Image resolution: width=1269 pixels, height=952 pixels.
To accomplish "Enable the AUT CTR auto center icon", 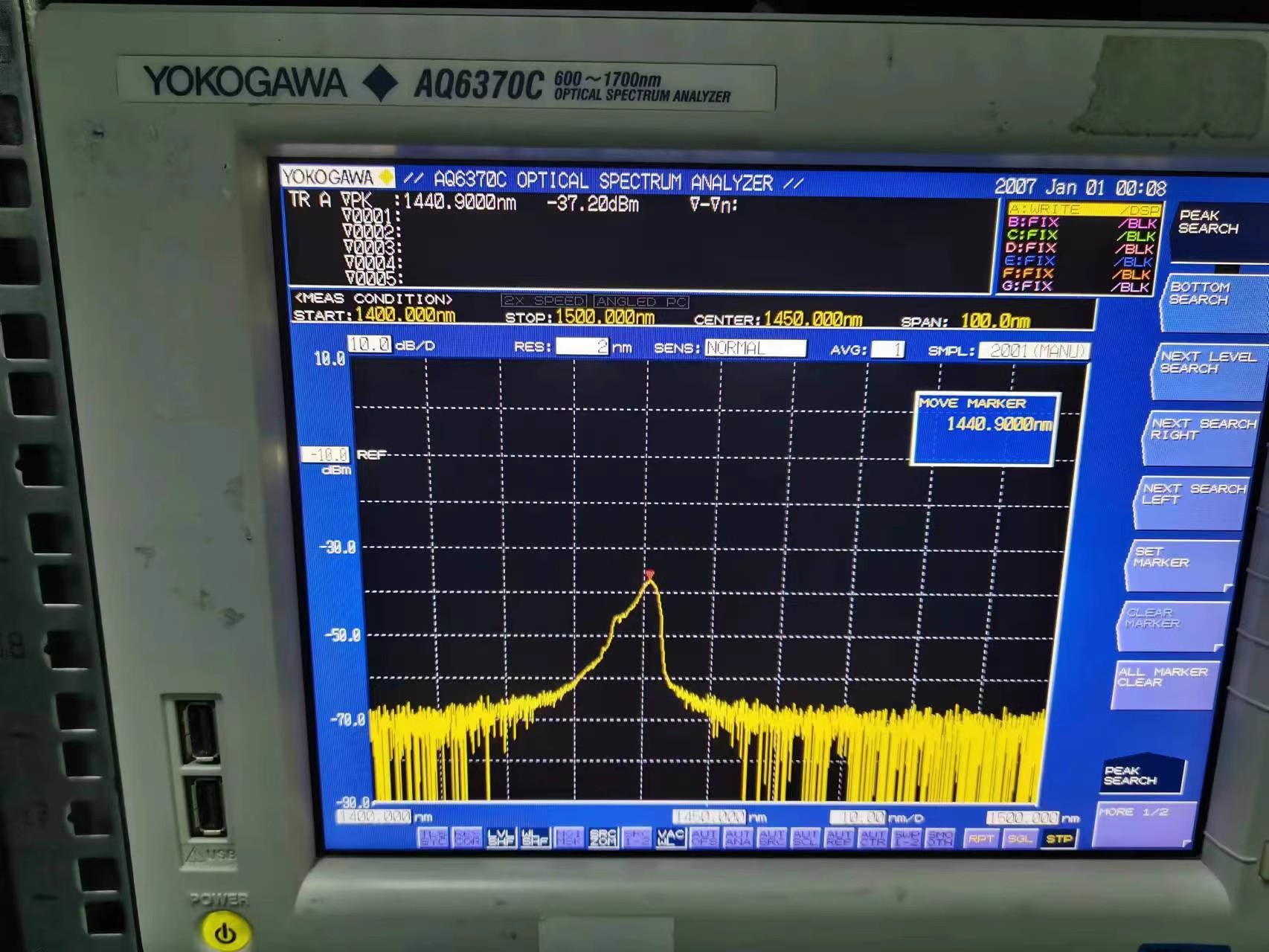I will coord(873,837).
